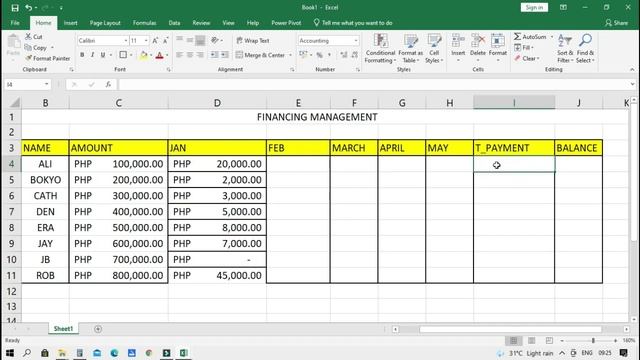
Task: Open Sort & Filter options
Action: (565, 49)
